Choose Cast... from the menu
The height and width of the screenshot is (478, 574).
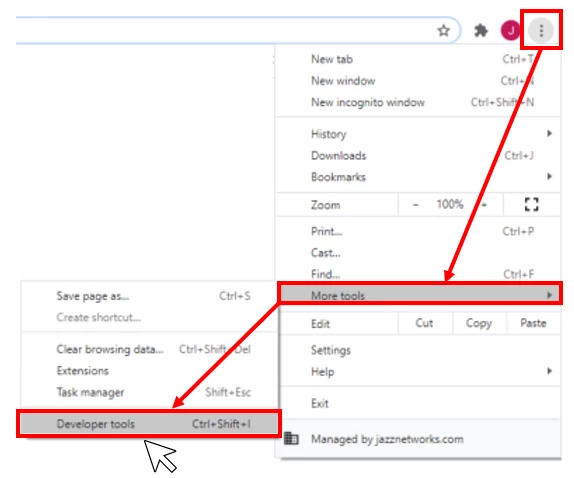418,253
